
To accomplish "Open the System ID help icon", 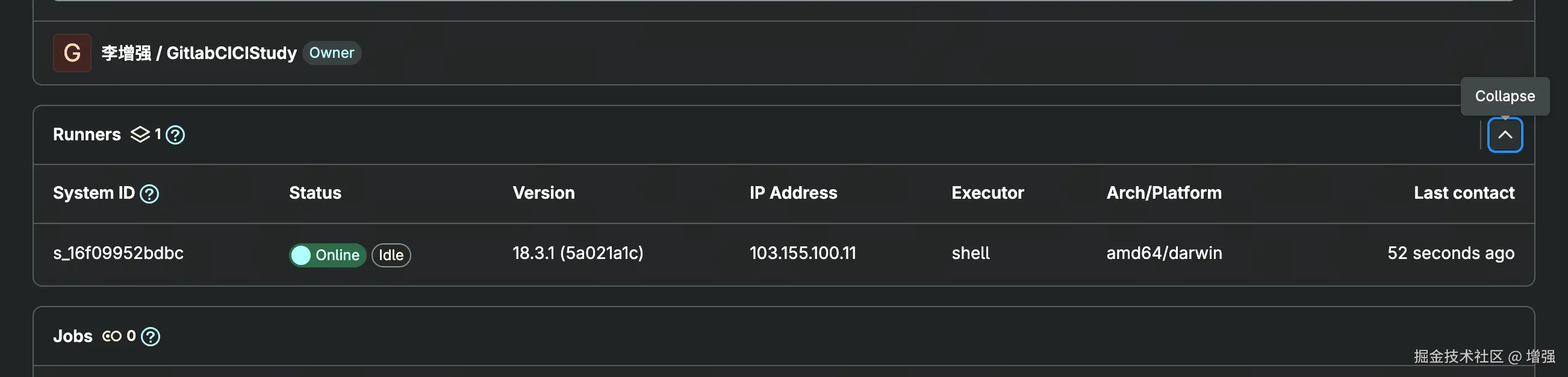I will click(x=149, y=194).
